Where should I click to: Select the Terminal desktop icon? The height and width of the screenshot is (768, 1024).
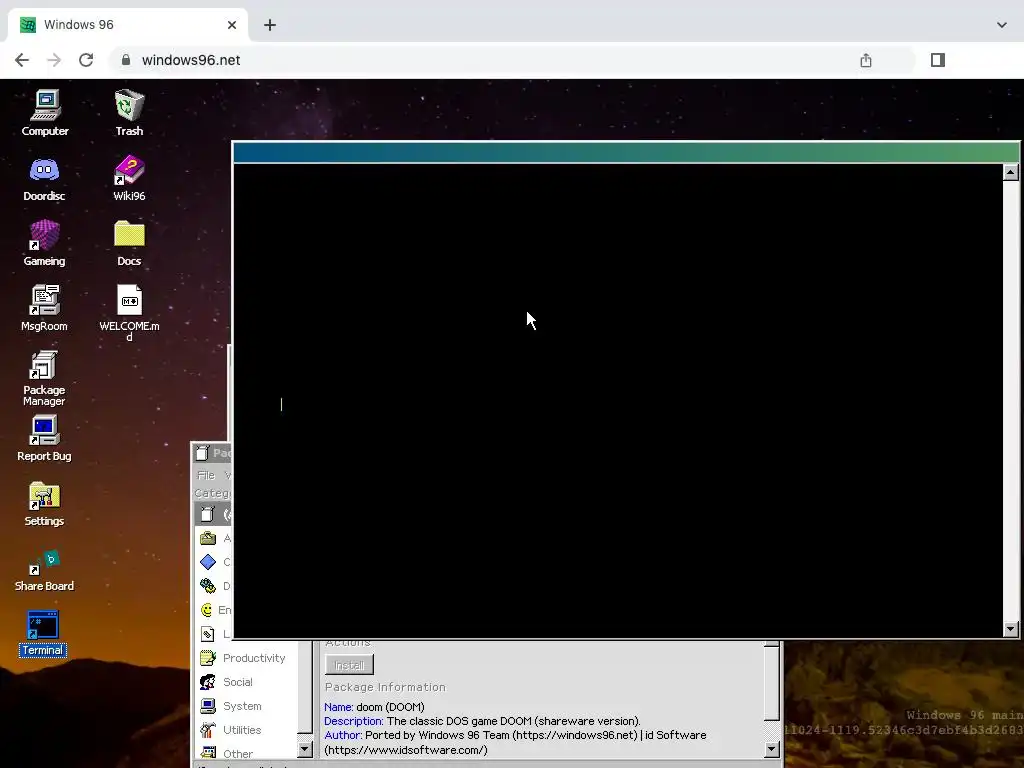point(43,633)
